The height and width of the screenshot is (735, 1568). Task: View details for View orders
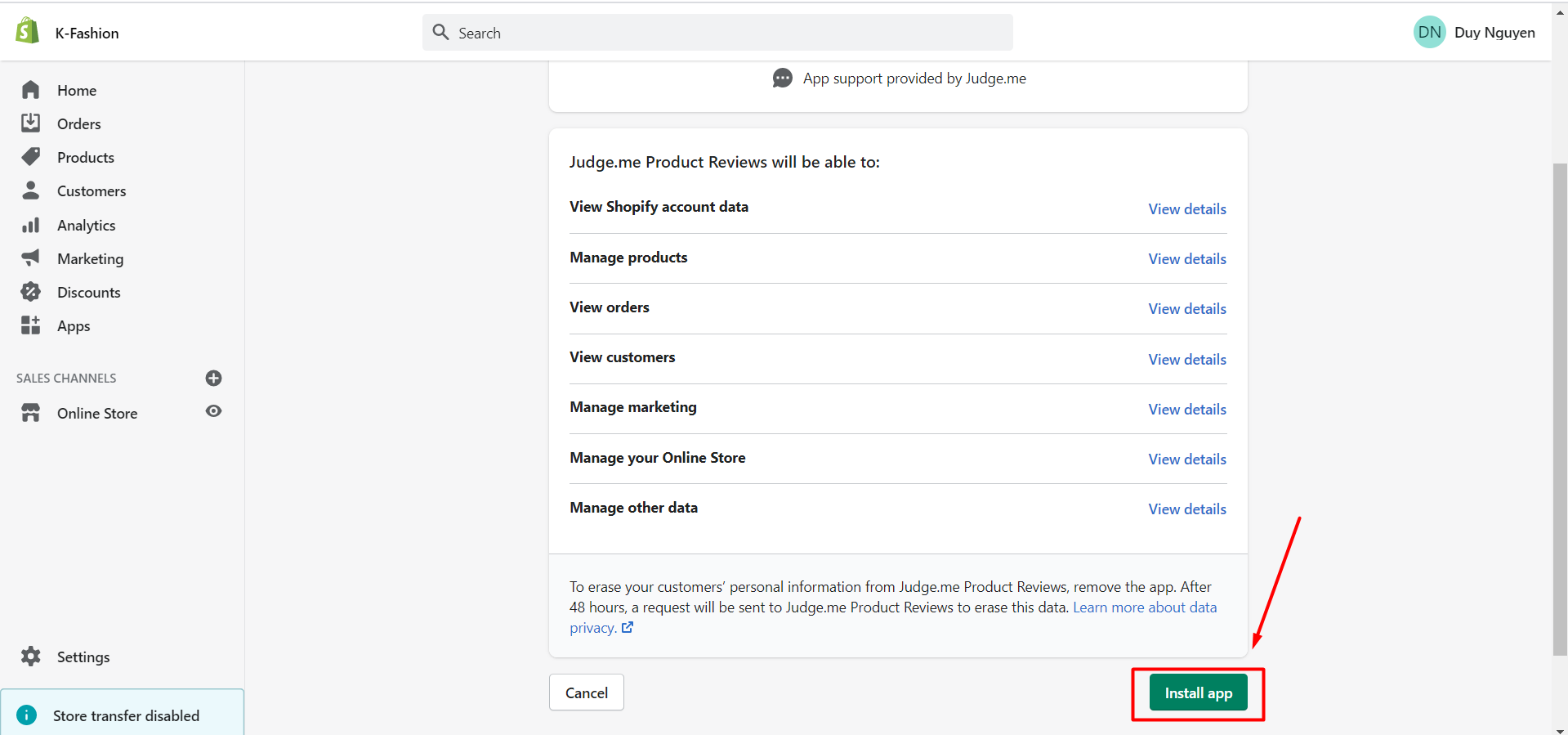(1187, 308)
